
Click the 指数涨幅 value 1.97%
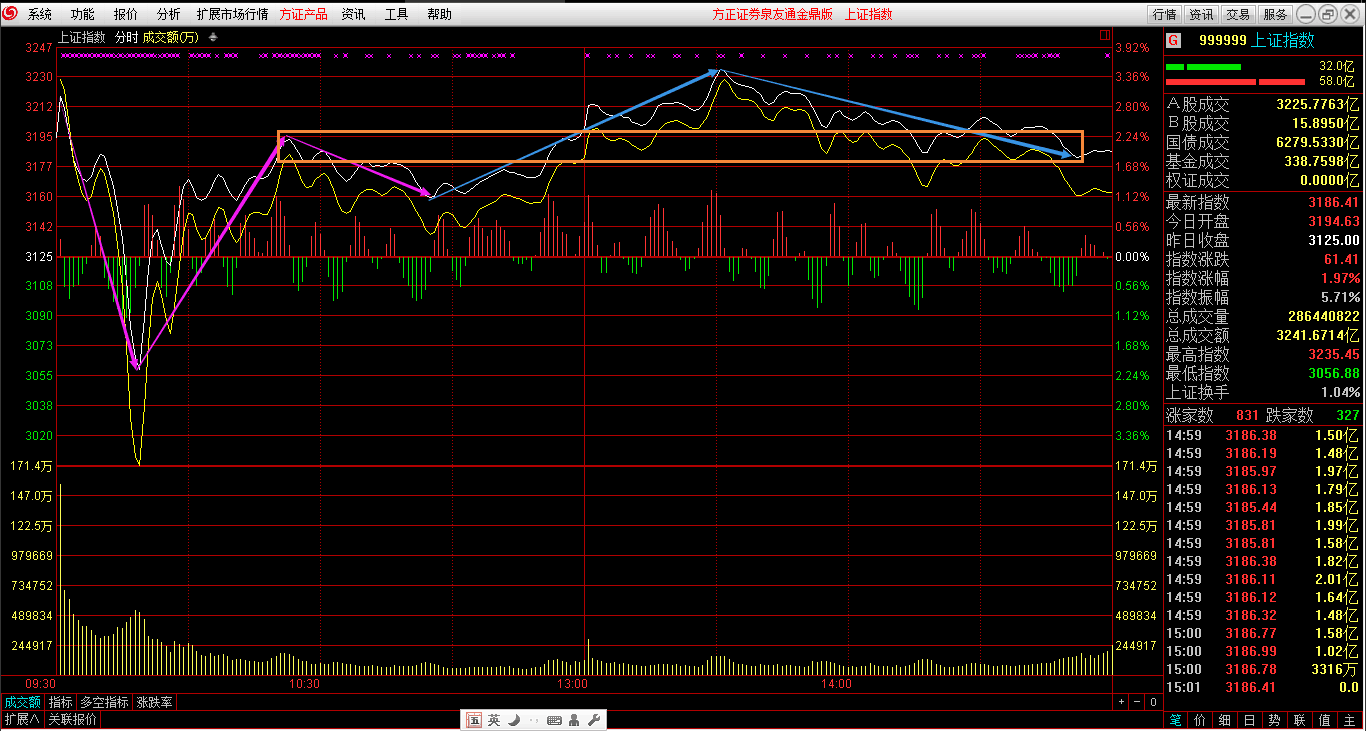[1340, 278]
